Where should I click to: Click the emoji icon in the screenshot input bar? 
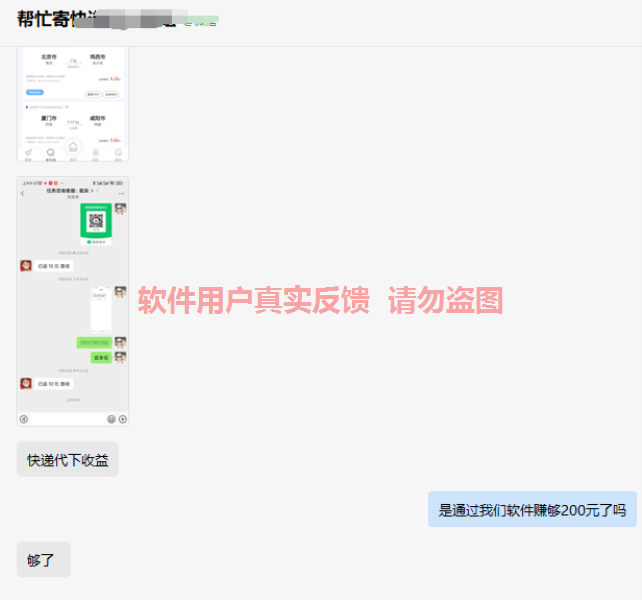pyautogui.click(x=111, y=419)
